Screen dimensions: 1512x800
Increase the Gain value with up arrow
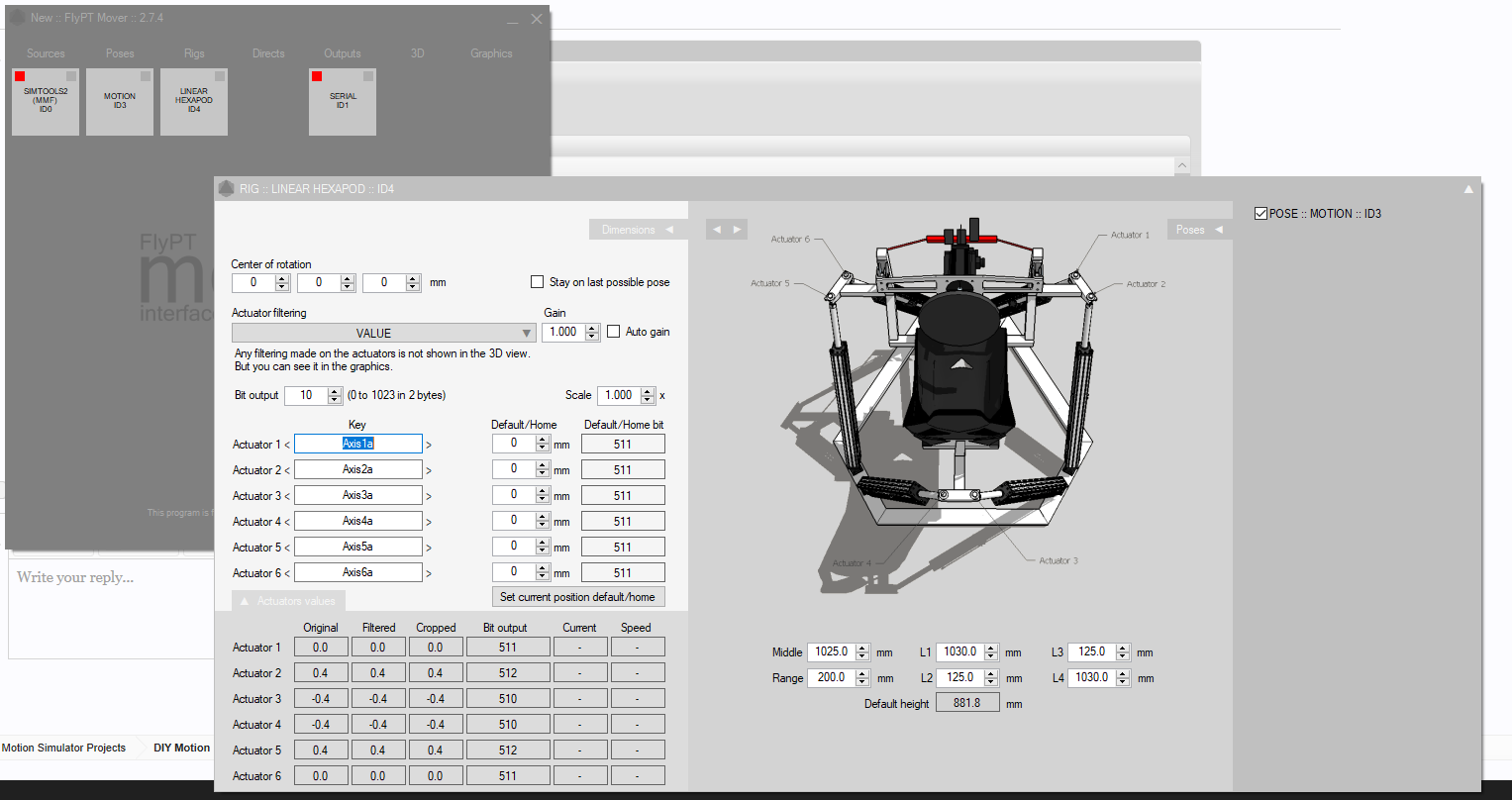click(592, 328)
